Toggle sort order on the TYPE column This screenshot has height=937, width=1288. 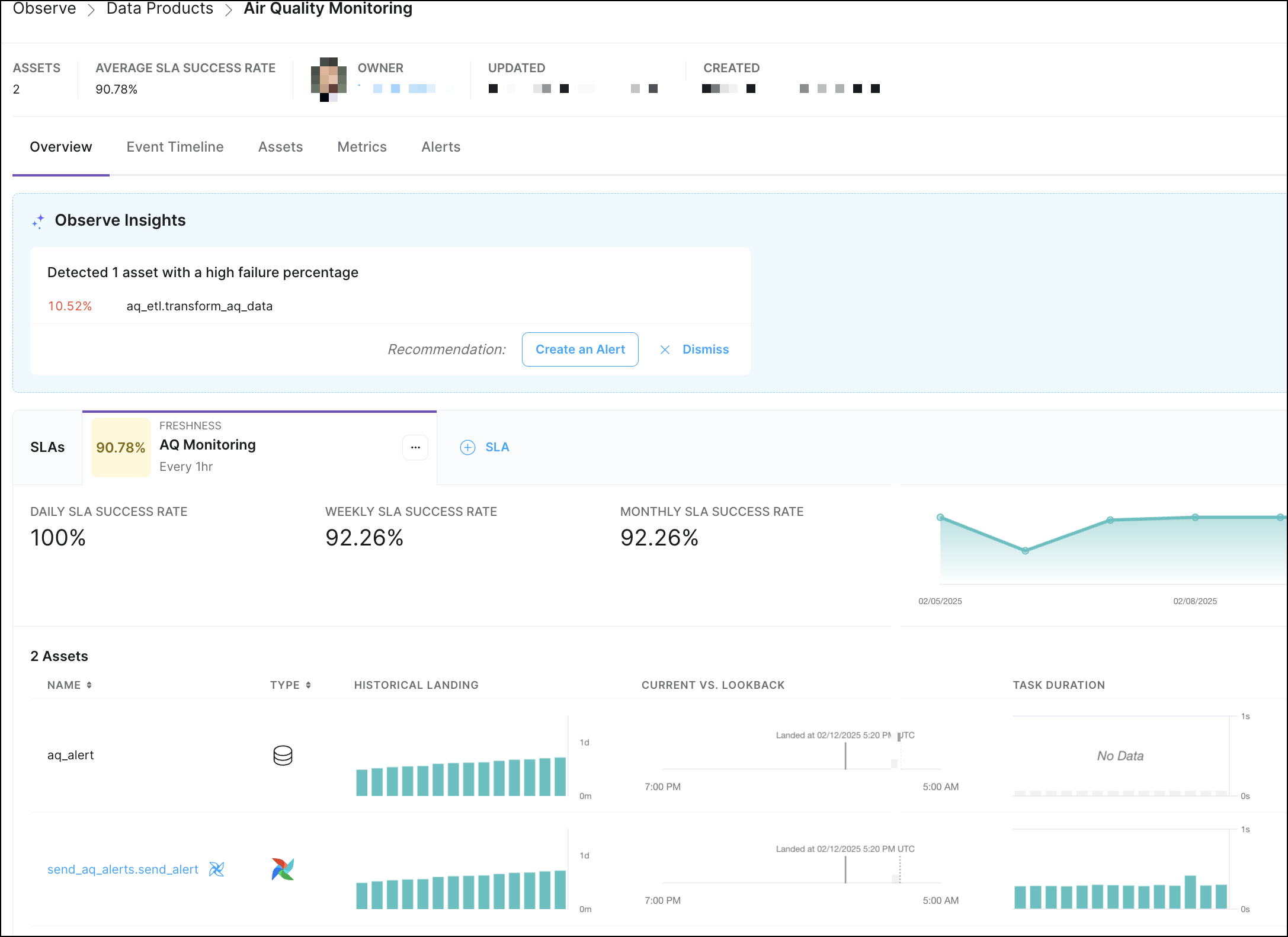click(x=308, y=685)
